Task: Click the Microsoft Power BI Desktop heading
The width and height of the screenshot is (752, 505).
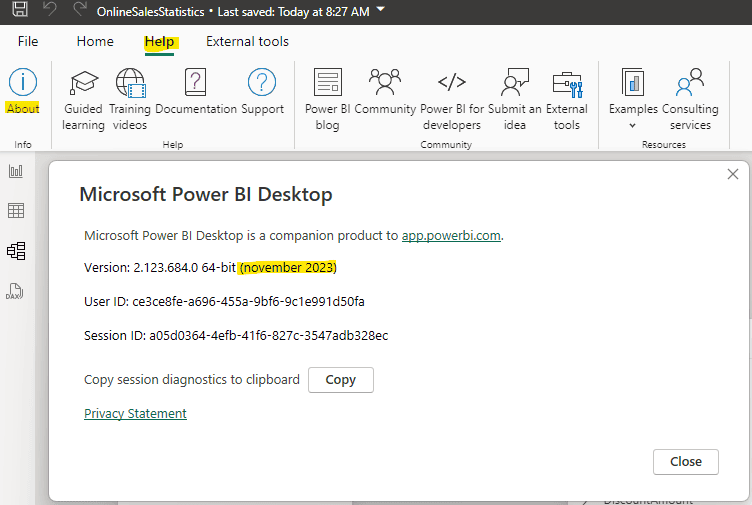Action: (206, 195)
